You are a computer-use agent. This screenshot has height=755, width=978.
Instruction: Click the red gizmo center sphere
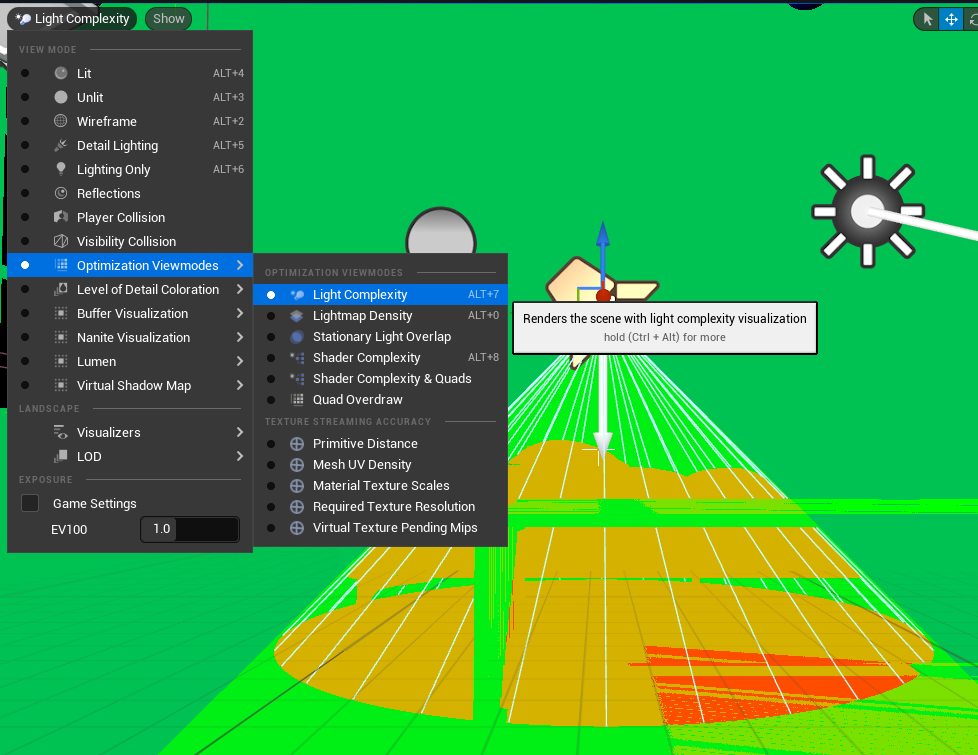coord(603,296)
